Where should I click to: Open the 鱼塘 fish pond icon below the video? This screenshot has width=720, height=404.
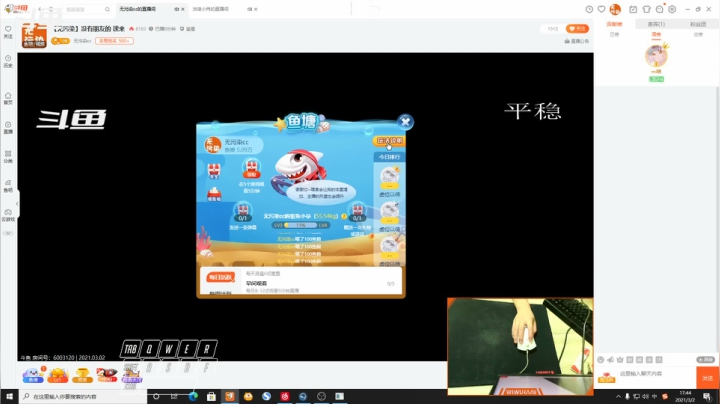(34, 375)
